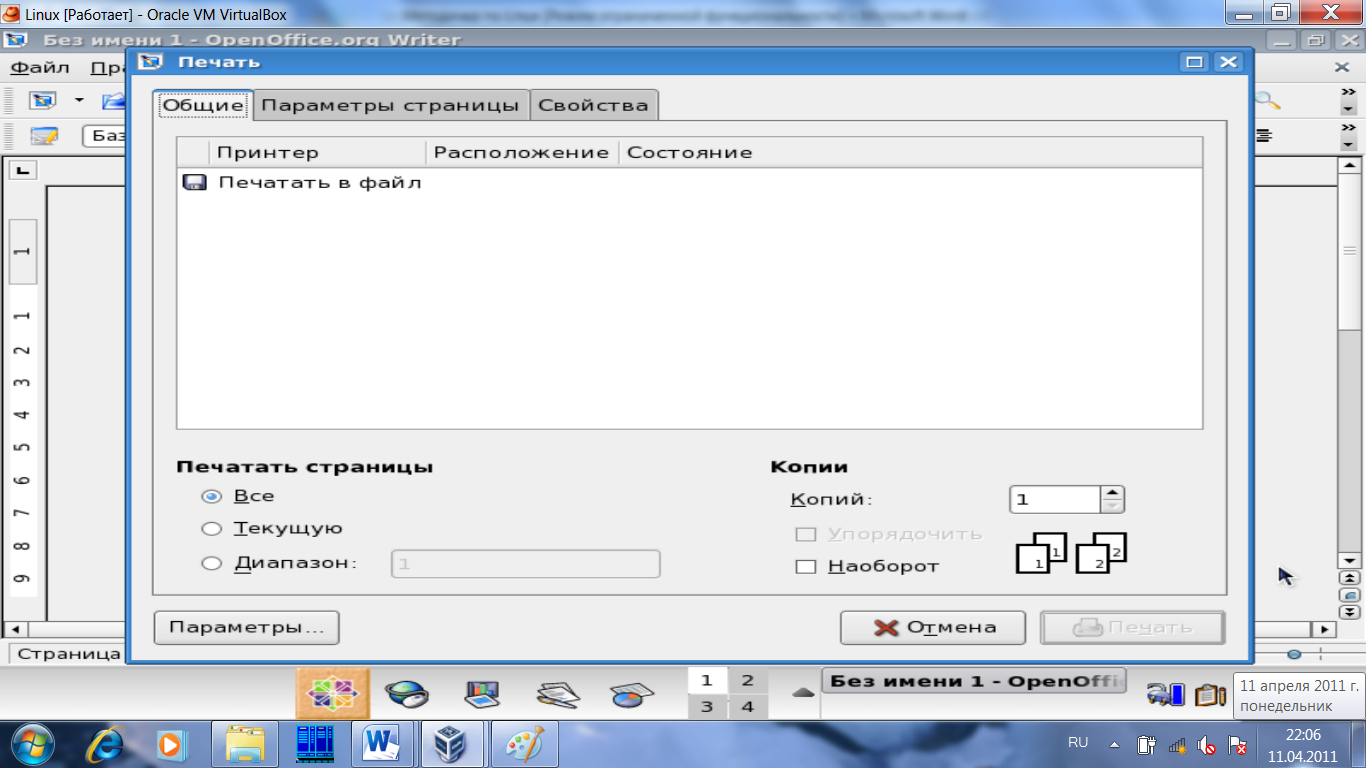Click the network monitor icon in Linux panel
The width and height of the screenshot is (1366, 768).
pos(1166,694)
